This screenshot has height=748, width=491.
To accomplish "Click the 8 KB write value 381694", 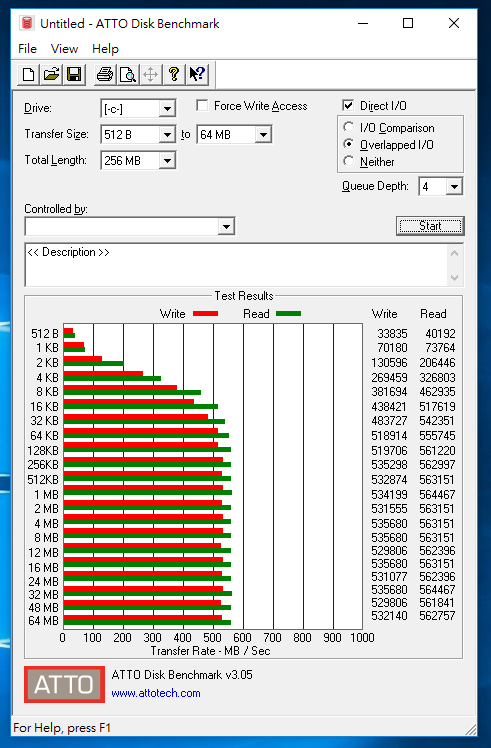I will coord(389,392).
